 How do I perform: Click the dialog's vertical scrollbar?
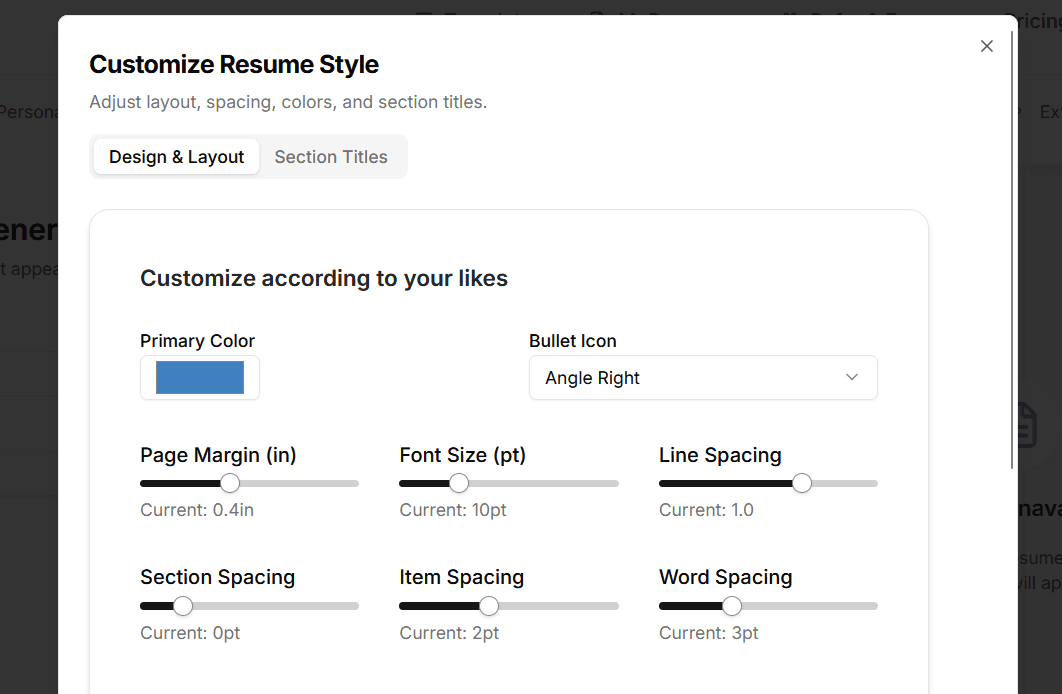[1012, 249]
